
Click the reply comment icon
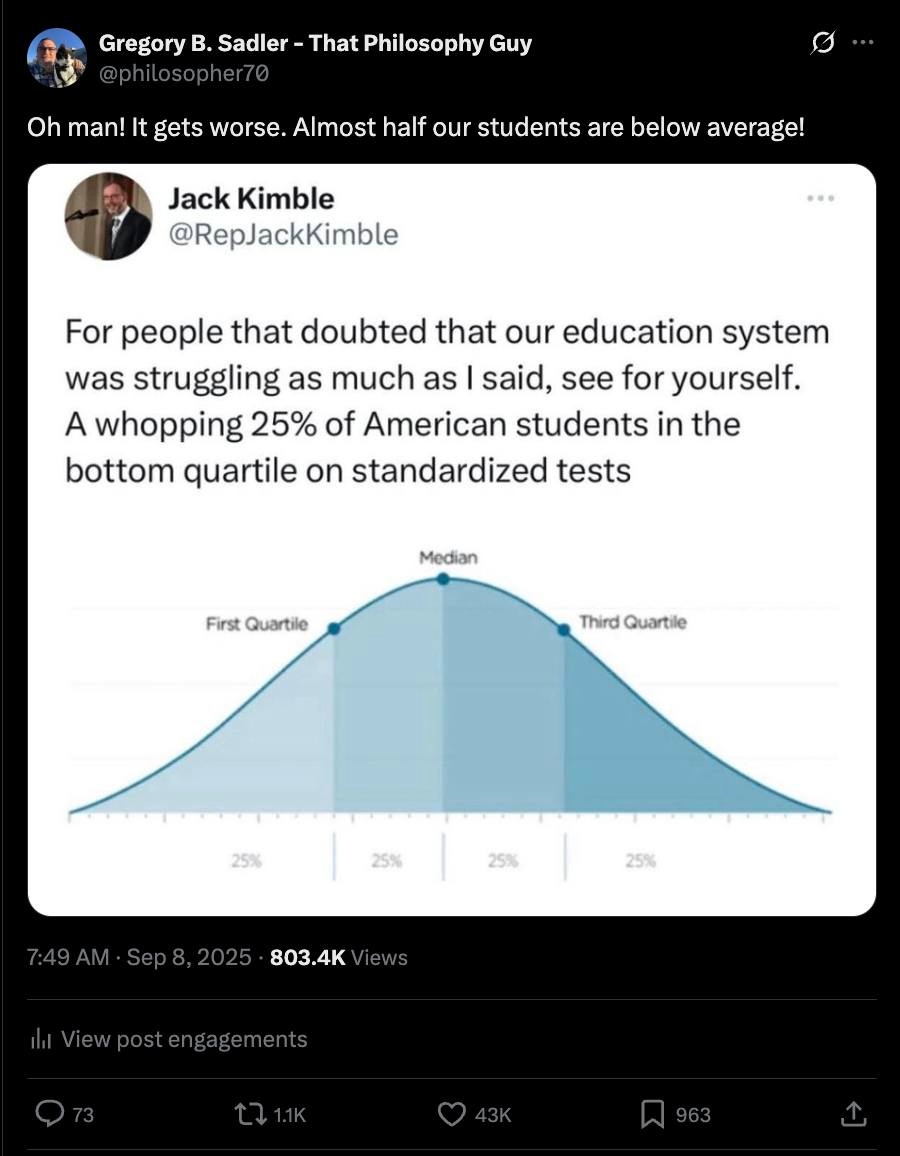point(49,1113)
